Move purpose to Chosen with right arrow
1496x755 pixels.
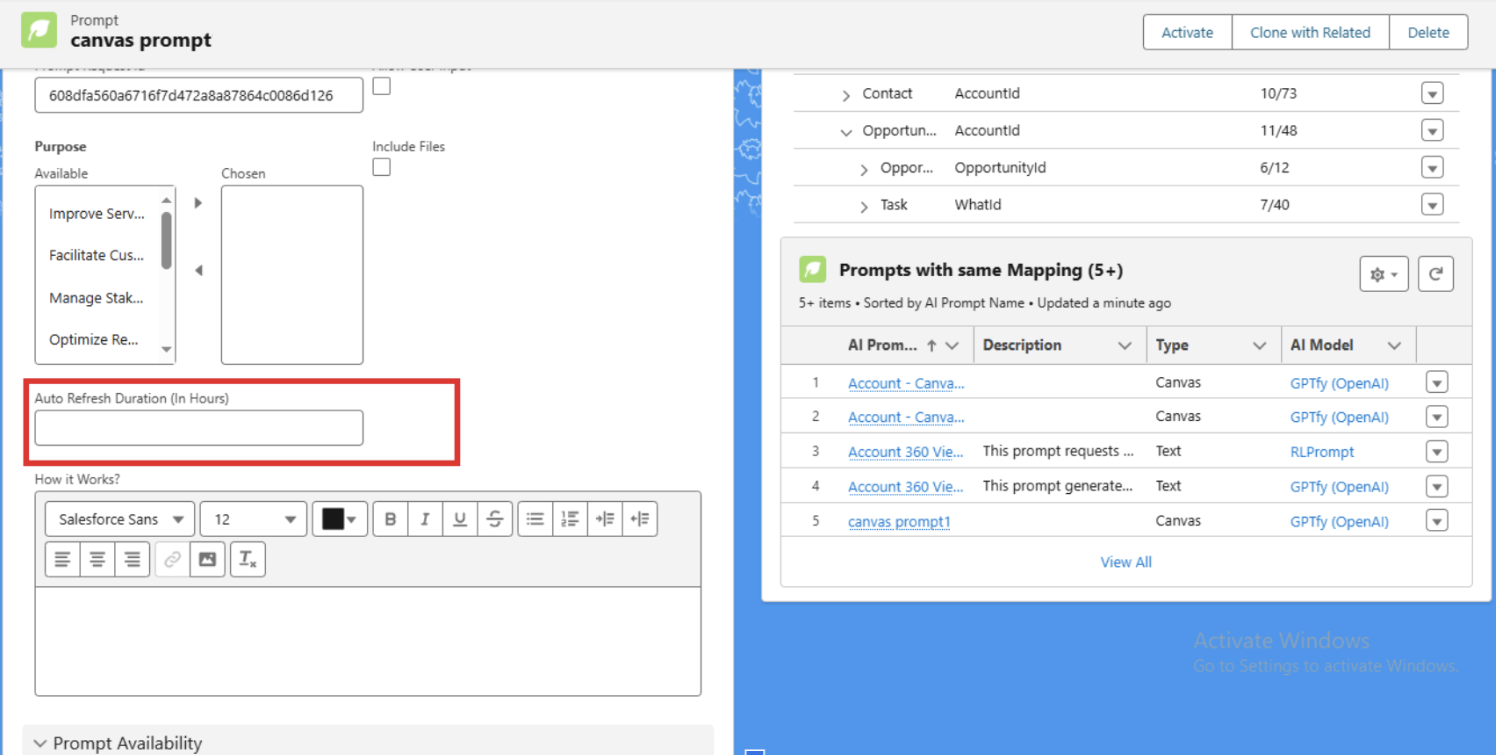click(198, 203)
